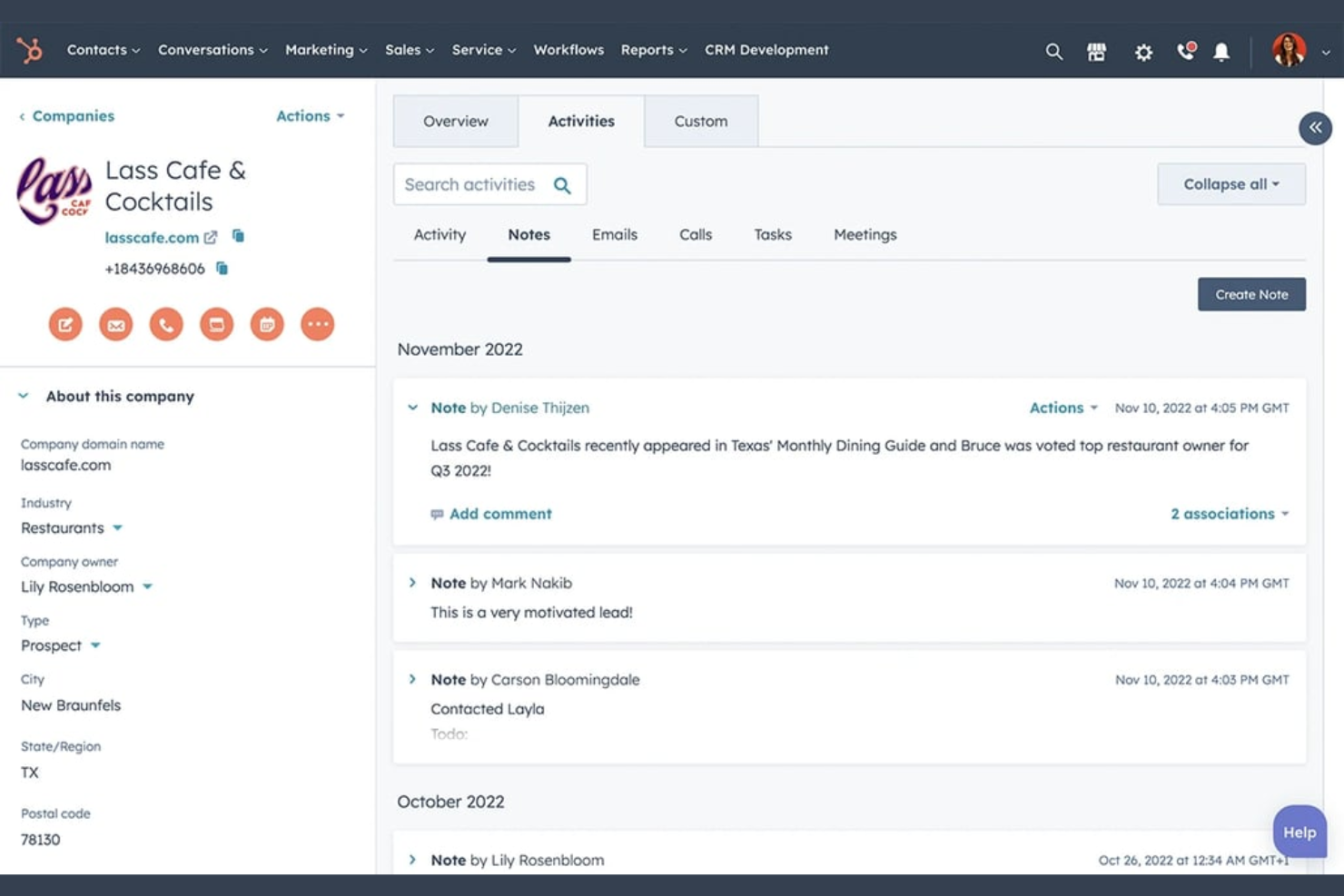Open the Industry Restaurants dropdown
The height and width of the screenshot is (896, 1344).
(72, 528)
